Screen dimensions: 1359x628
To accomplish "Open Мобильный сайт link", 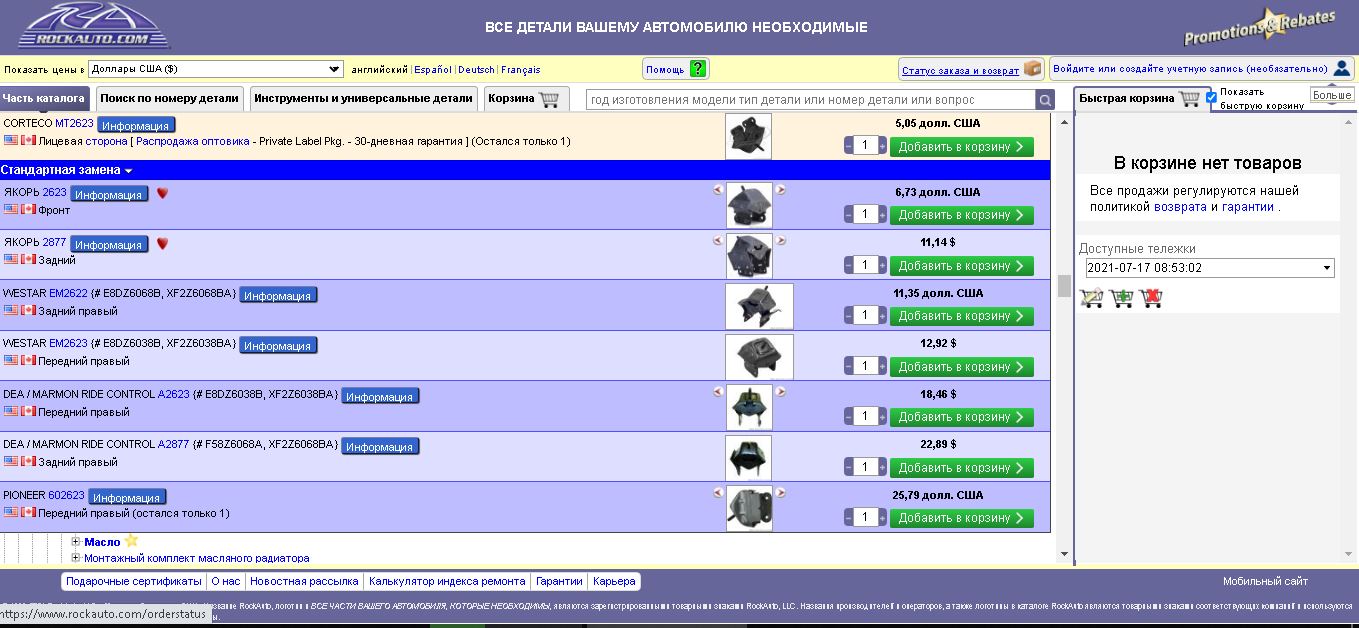I will pyautogui.click(x=1265, y=581).
